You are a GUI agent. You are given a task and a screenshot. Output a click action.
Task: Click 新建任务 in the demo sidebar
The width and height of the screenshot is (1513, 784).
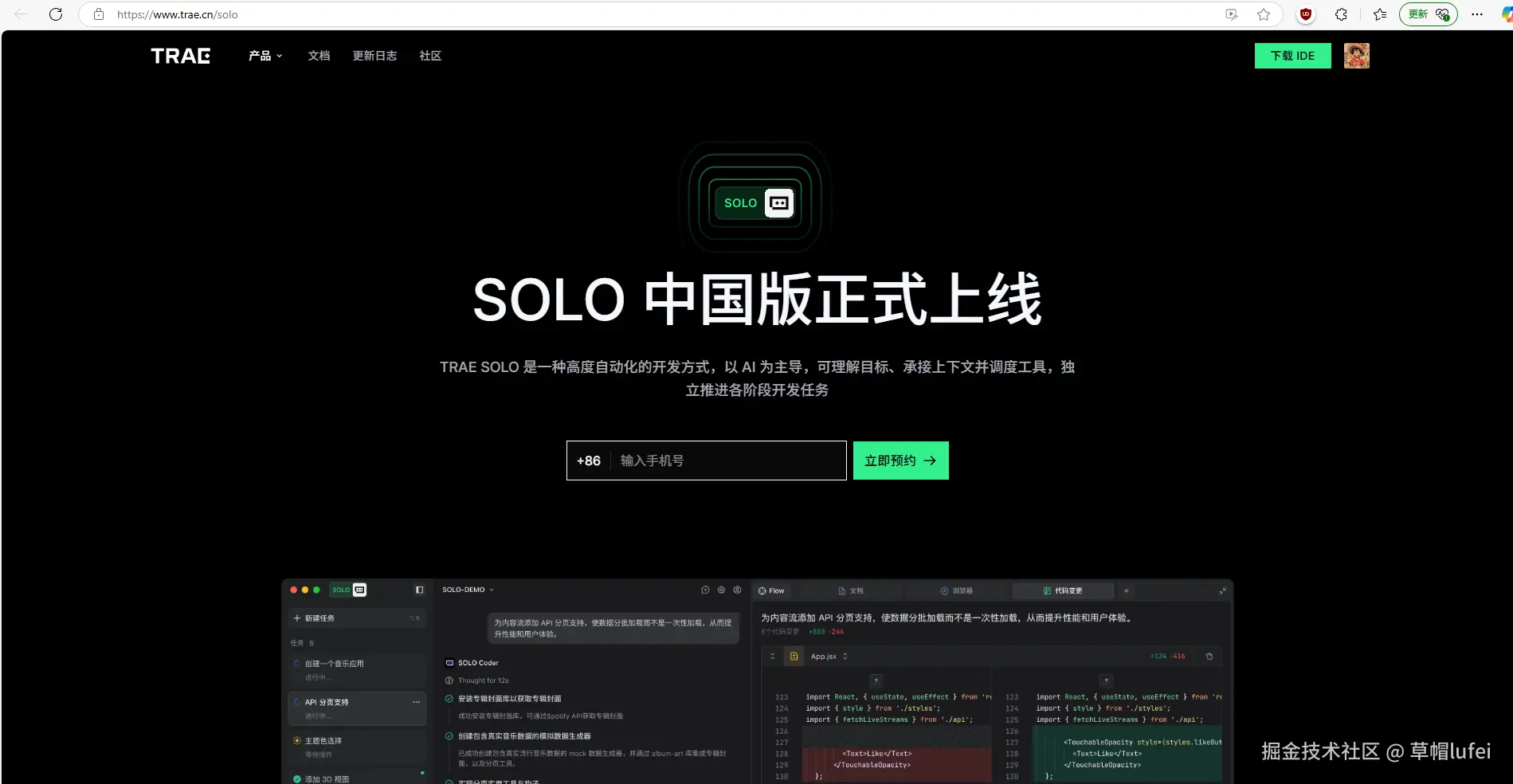click(x=357, y=618)
